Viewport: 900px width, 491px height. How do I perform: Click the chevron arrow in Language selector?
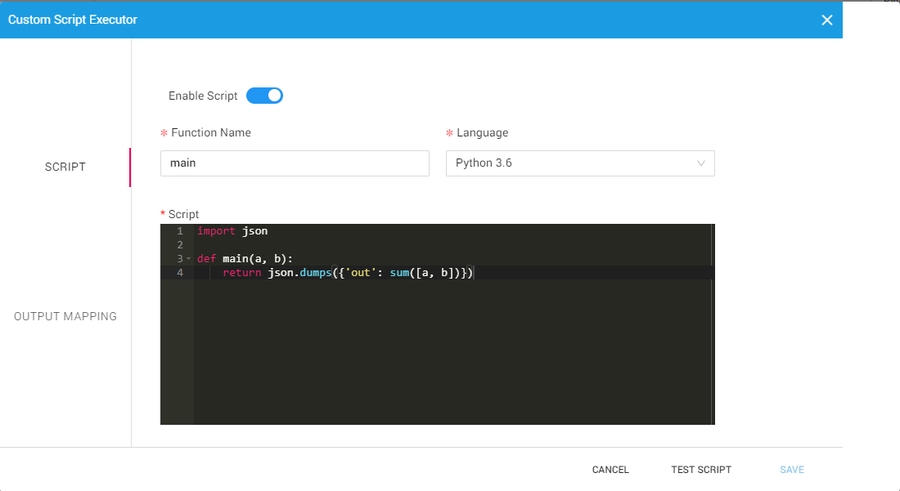(x=701, y=163)
